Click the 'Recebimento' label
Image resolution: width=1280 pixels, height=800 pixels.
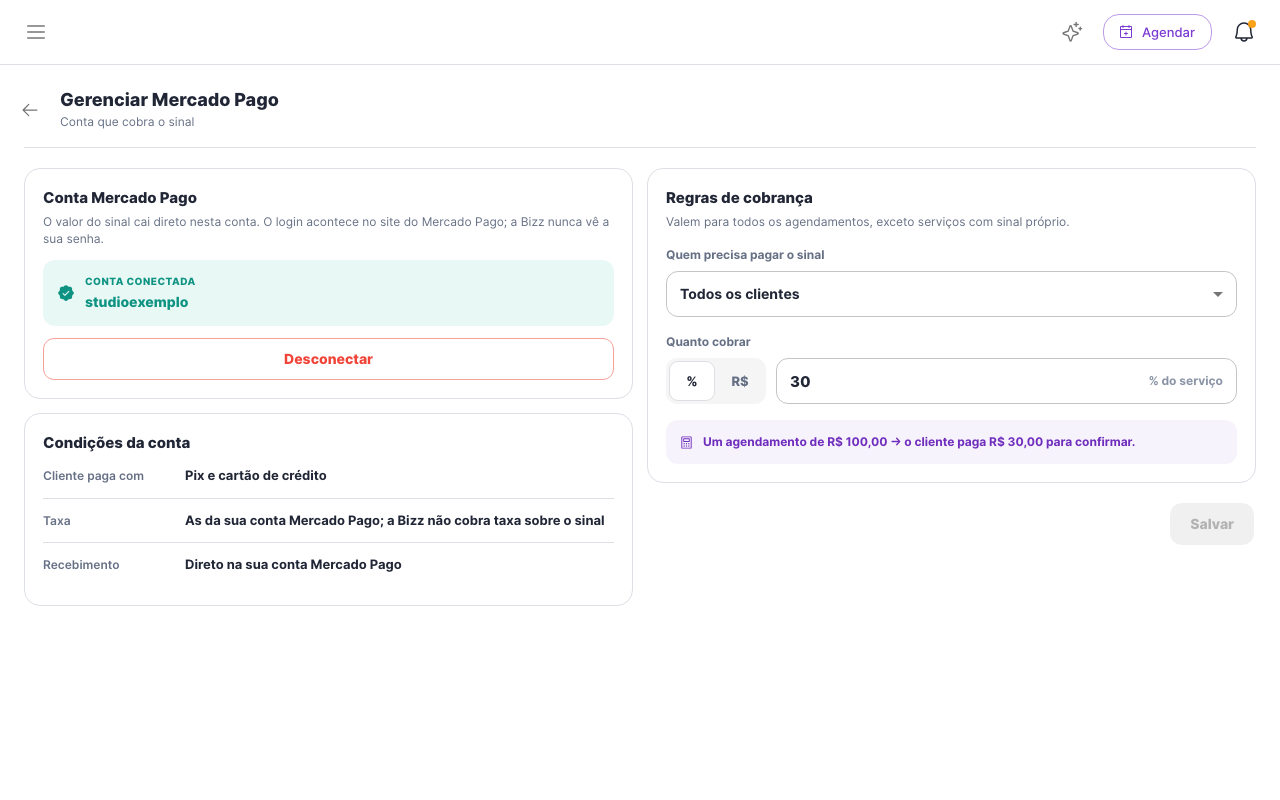click(x=81, y=565)
